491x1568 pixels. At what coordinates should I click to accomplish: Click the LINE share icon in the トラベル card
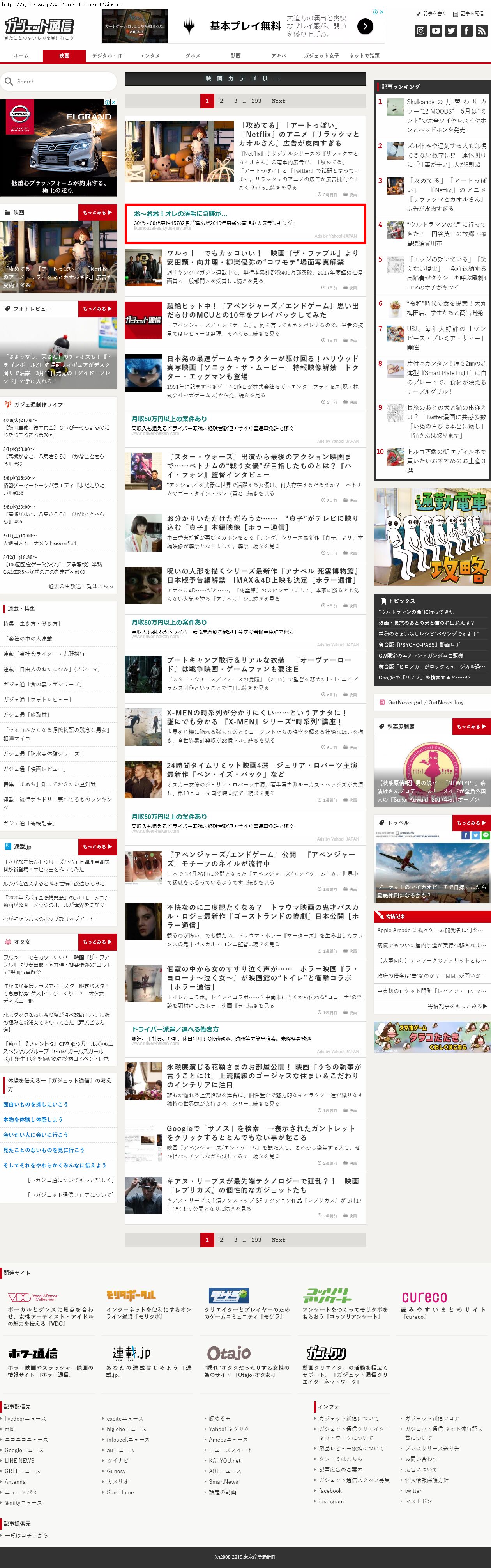[485, 835]
